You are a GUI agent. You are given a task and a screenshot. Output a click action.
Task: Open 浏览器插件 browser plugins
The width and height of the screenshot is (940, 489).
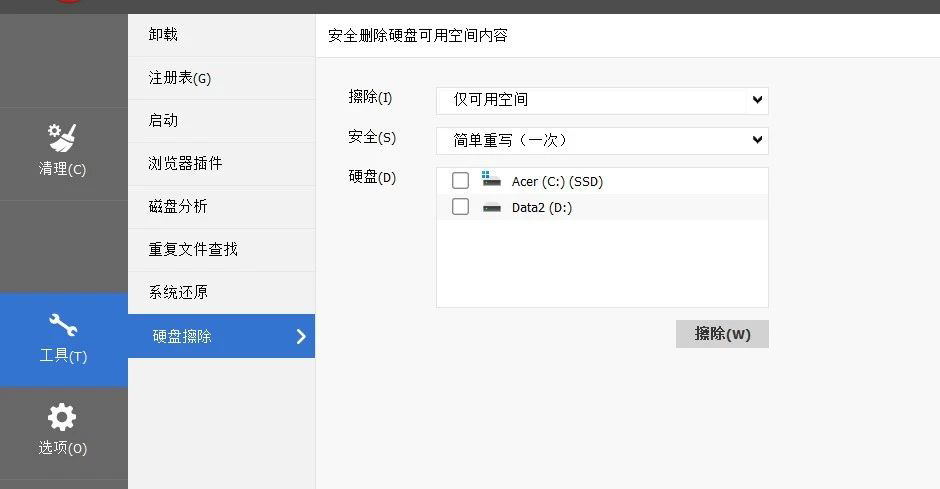(221, 164)
